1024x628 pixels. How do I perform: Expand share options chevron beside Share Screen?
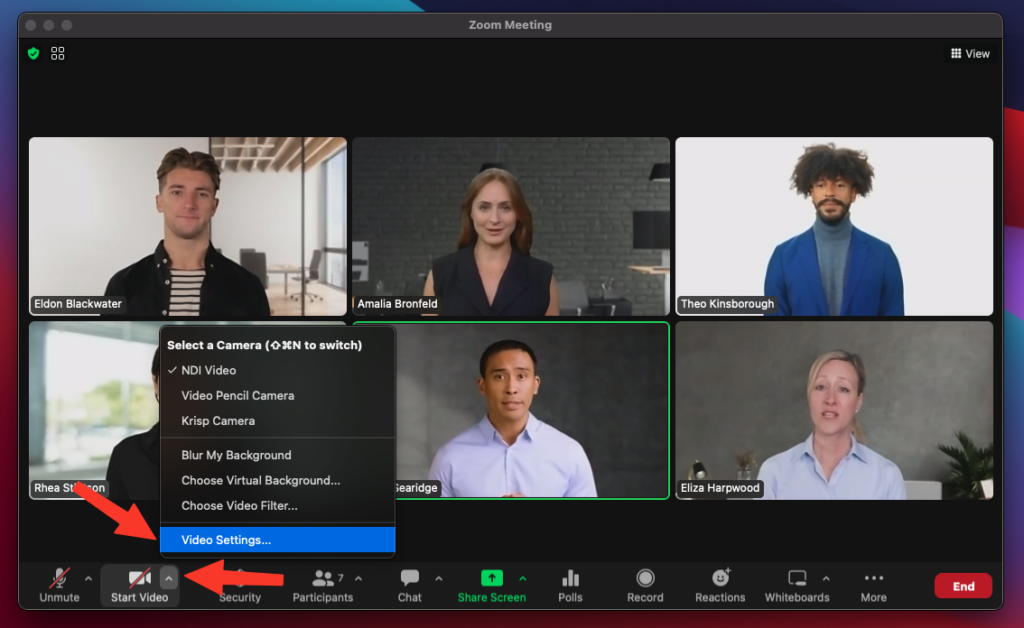(523, 578)
